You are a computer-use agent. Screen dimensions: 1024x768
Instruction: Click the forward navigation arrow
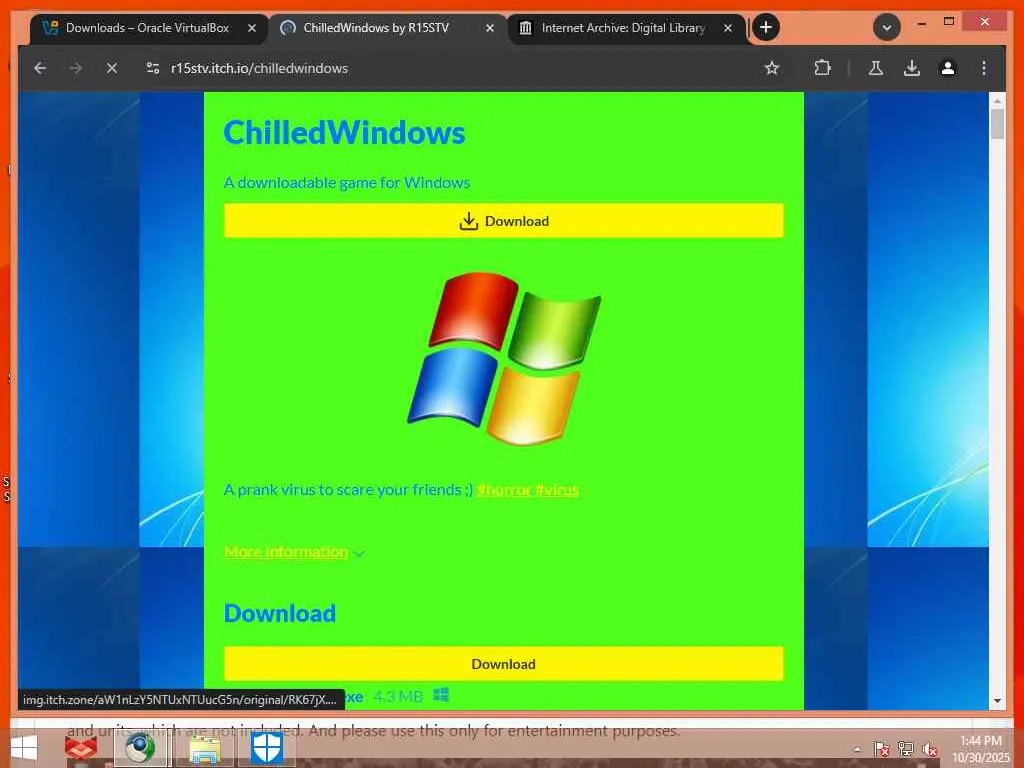(x=76, y=68)
